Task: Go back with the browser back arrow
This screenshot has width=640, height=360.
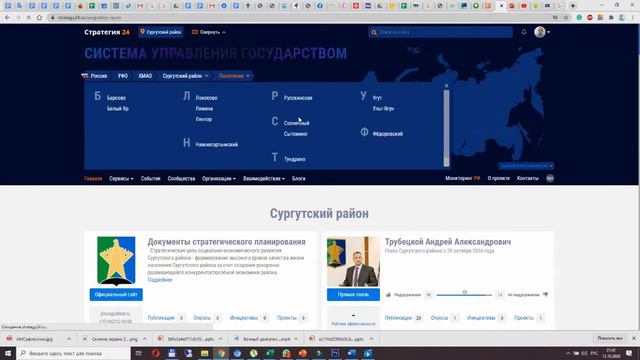Action: tap(7, 18)
